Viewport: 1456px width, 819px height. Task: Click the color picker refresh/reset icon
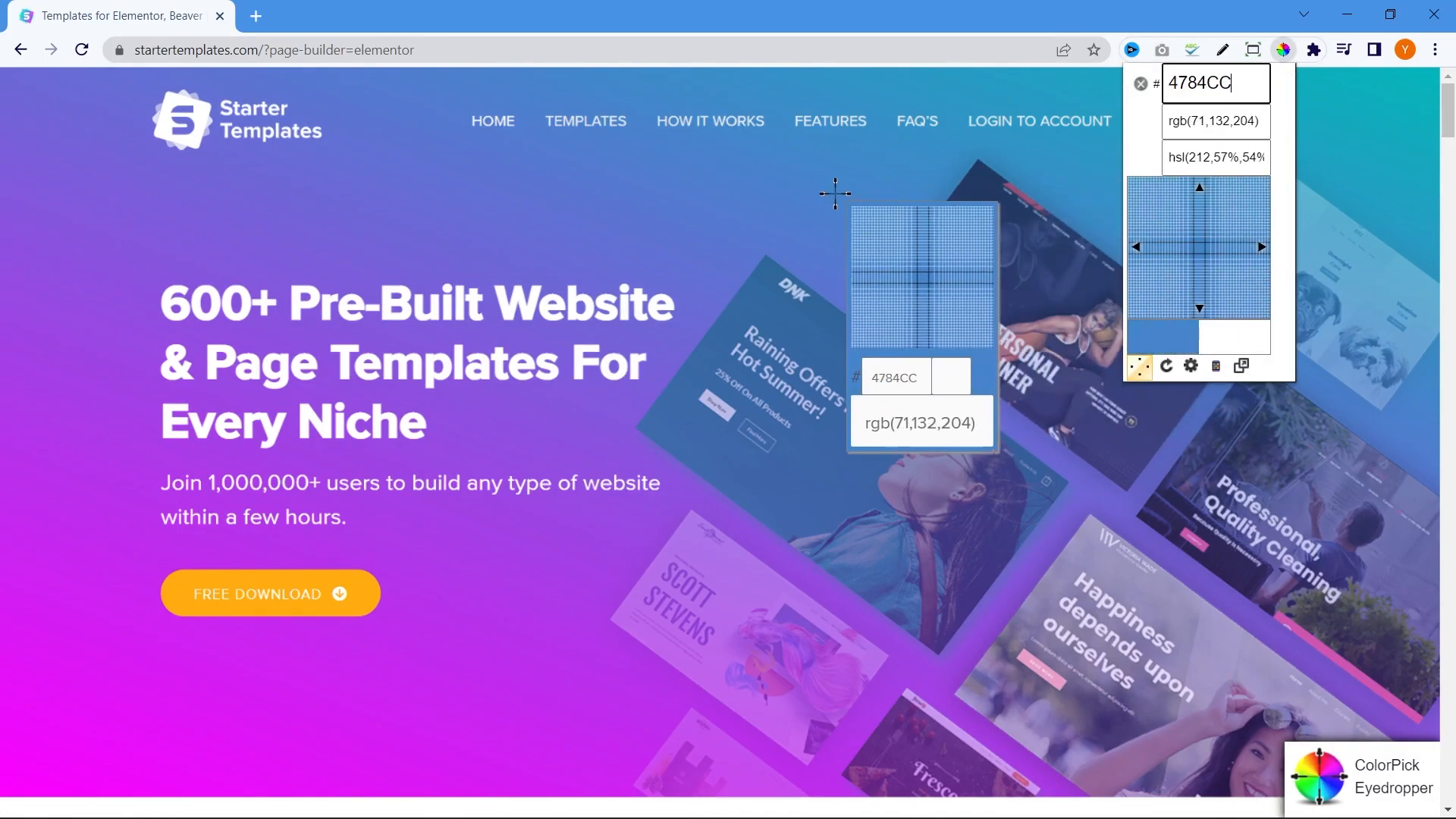coord(1166,365)
